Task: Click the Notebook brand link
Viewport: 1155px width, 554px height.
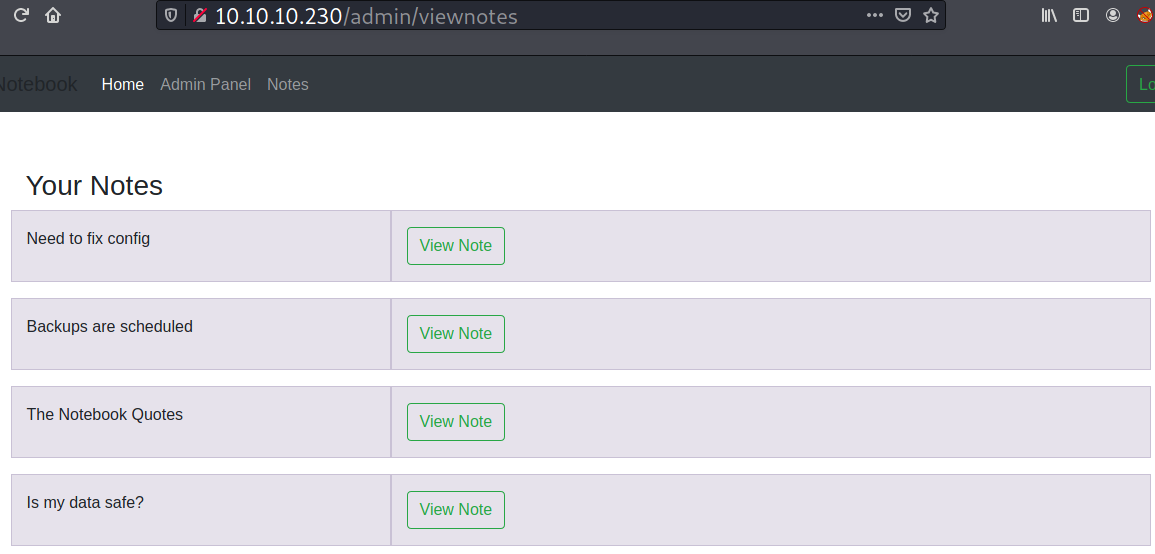Action: click(x=38, y=84)
